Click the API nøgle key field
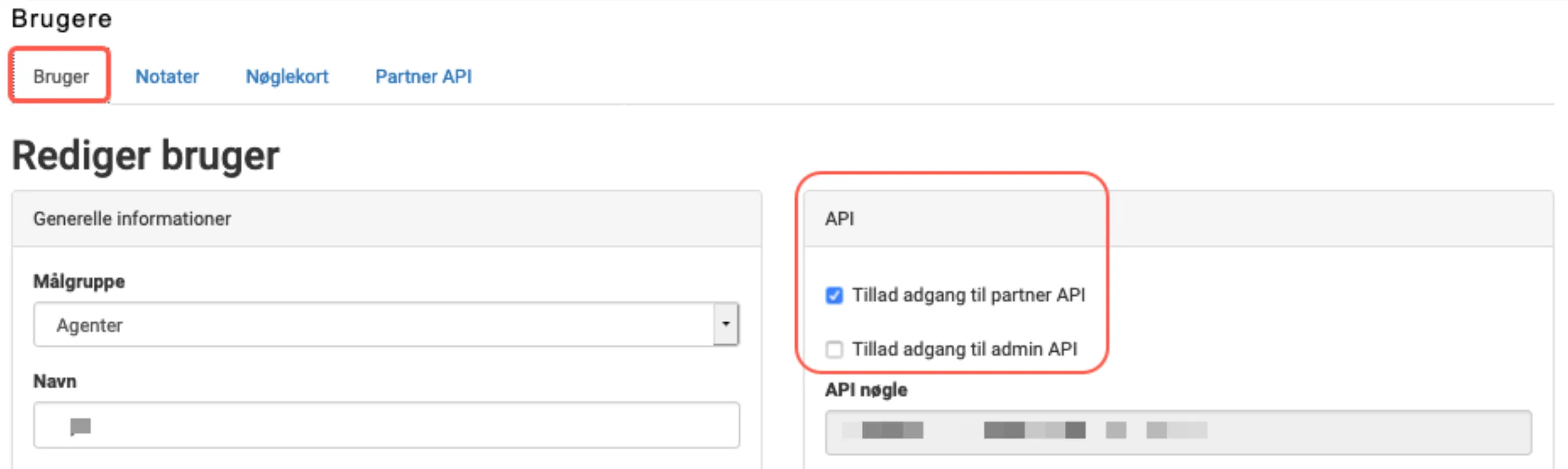Image resolution: width=1568 pixels, height=469 pixels. coord(1177,432)
